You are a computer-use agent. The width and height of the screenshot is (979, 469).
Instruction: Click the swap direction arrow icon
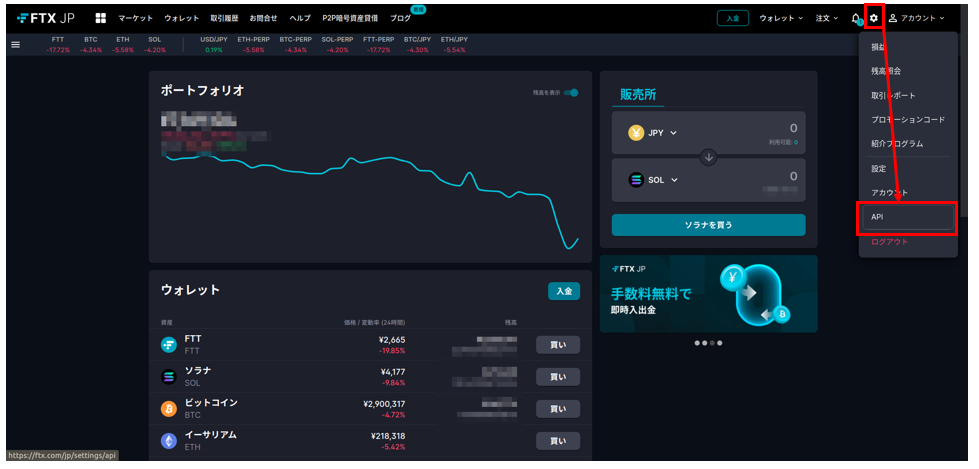click(x=708, y=157)
